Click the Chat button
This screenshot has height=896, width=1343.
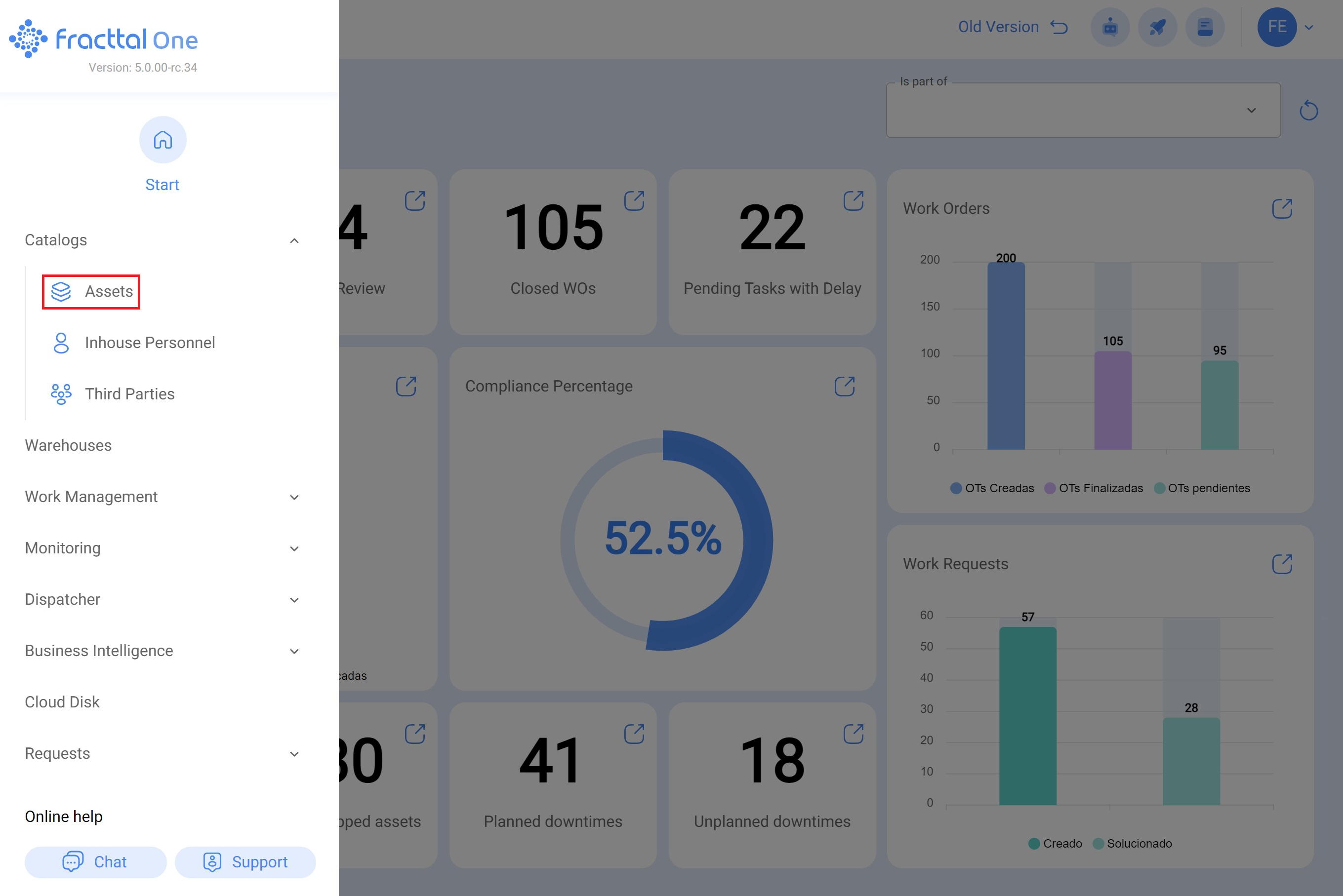pos(95,862)
